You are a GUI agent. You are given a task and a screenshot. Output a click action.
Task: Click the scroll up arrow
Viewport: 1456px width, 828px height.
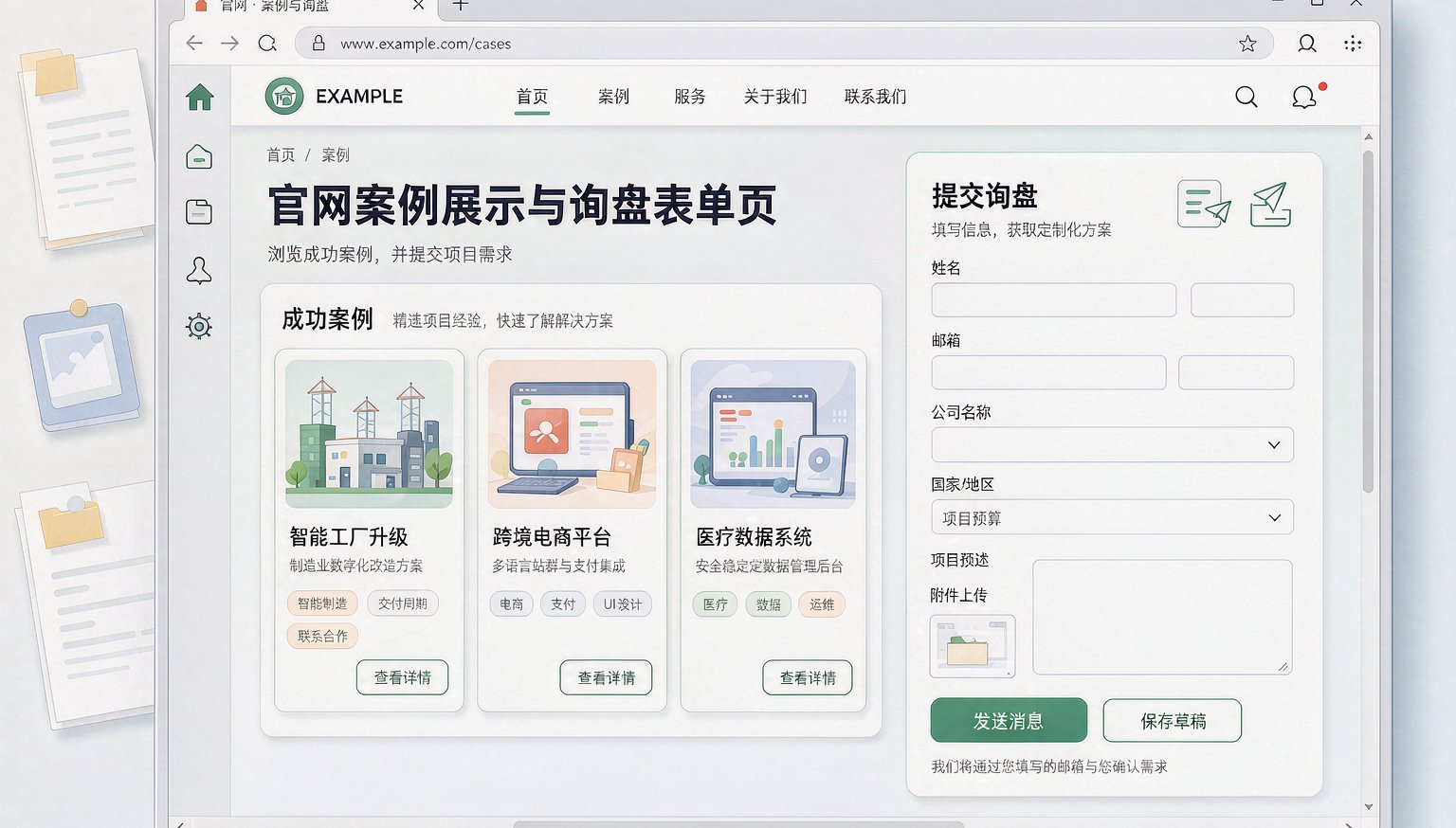(1368, 137)
